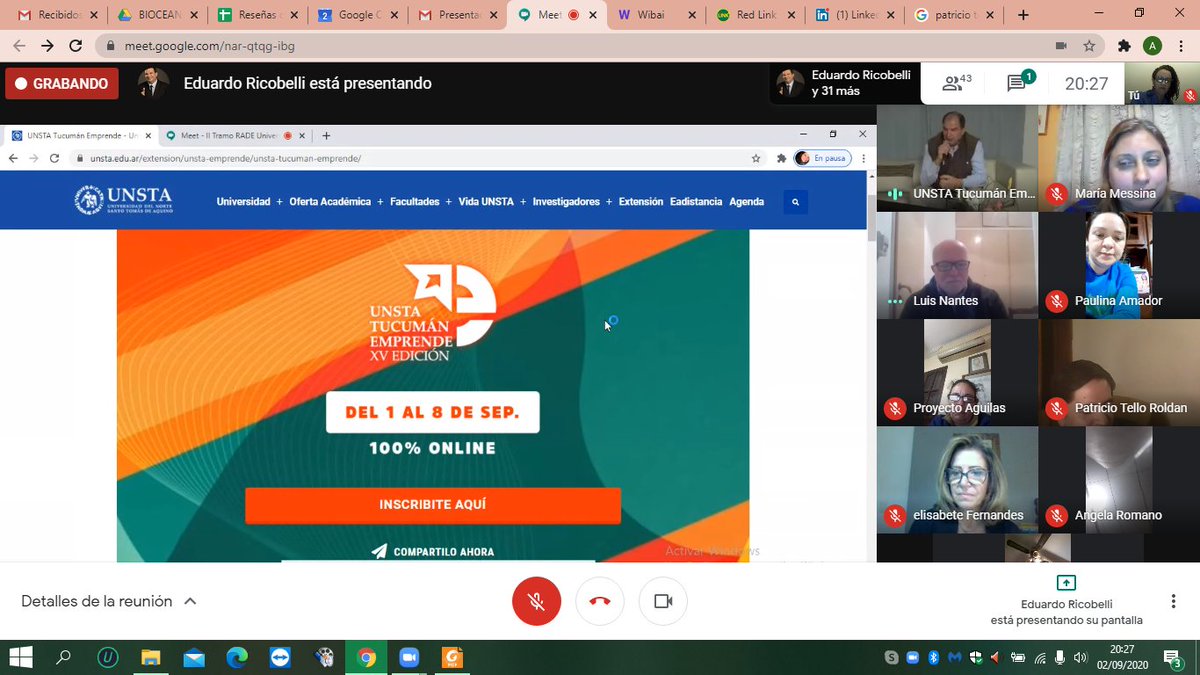Select the UNSTA Tucumán Em... video tile

pos(957,158)
